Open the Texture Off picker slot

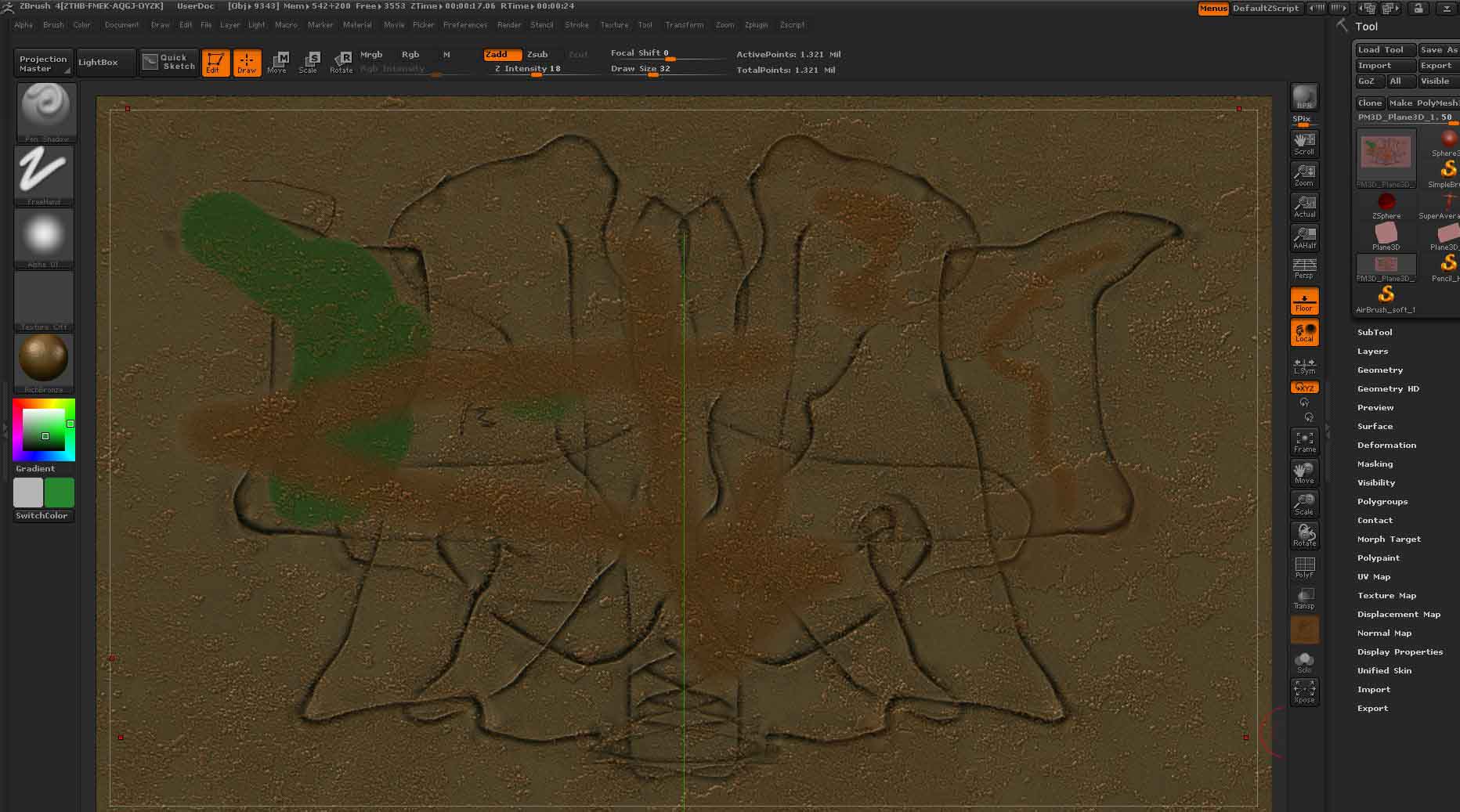pyautogui.click(x=44, y=301)
